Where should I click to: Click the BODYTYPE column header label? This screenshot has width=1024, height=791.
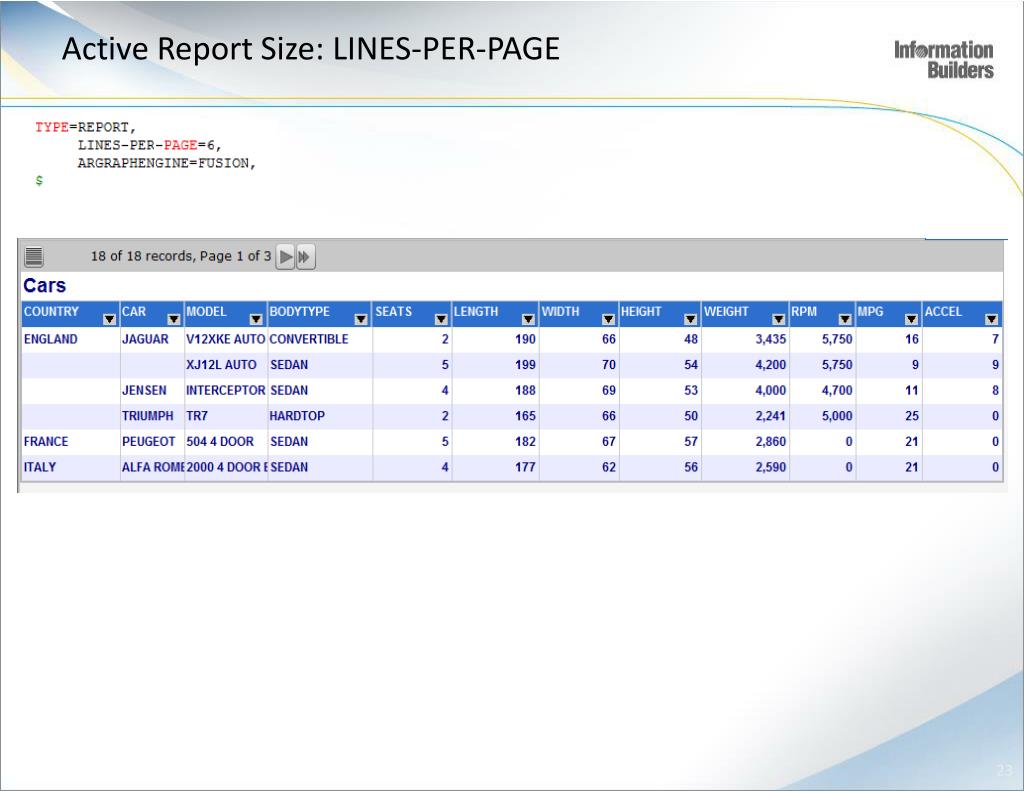click(x=299, y=312)
